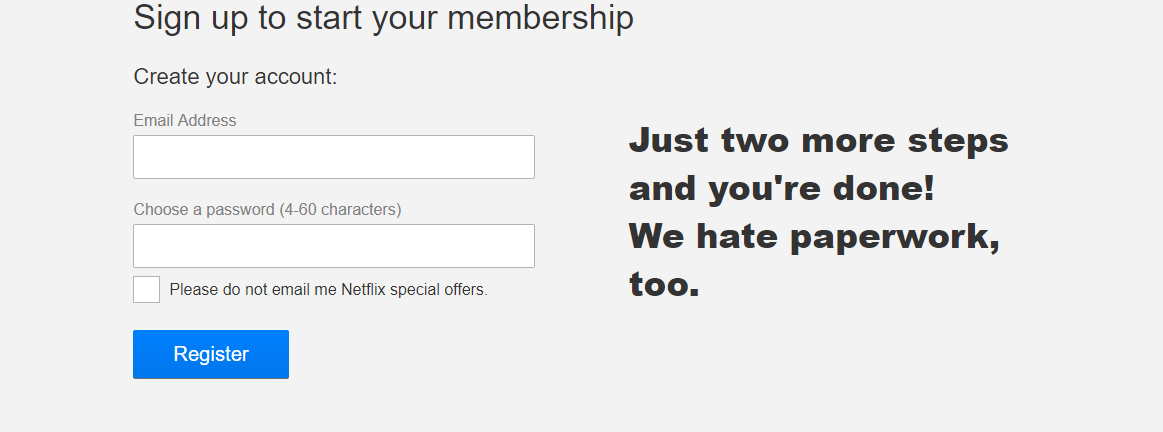This screenshot has width=1163, height=432.
Task: Click the 'Just two more steps' line
Action: (x=819, y=140)
